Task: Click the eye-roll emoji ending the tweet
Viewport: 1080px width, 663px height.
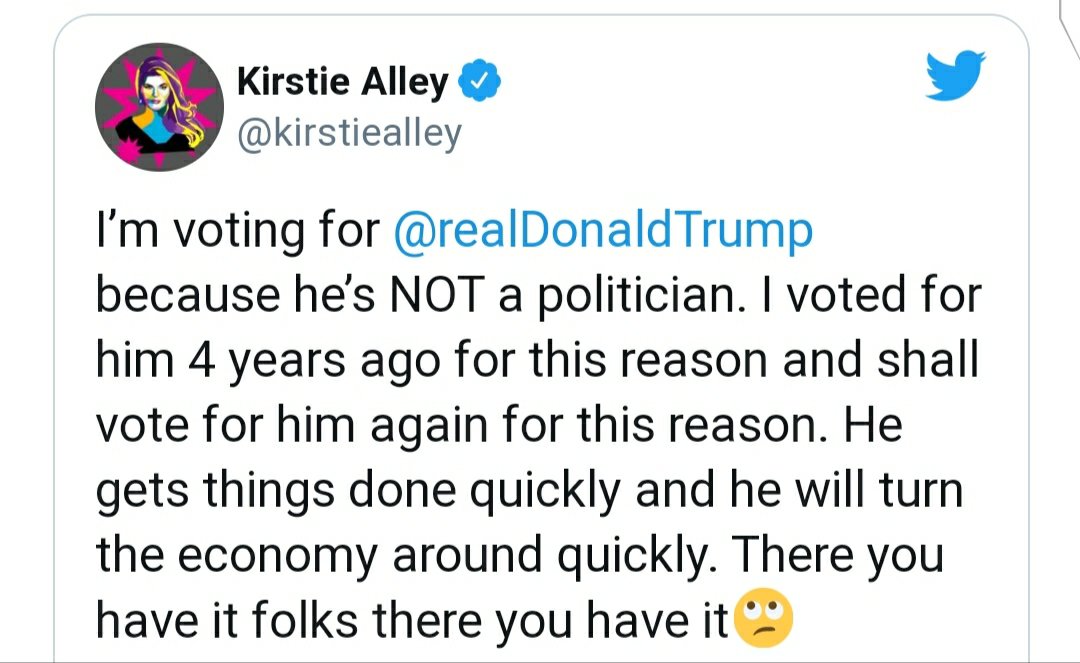Action: [x=764, y=620]
